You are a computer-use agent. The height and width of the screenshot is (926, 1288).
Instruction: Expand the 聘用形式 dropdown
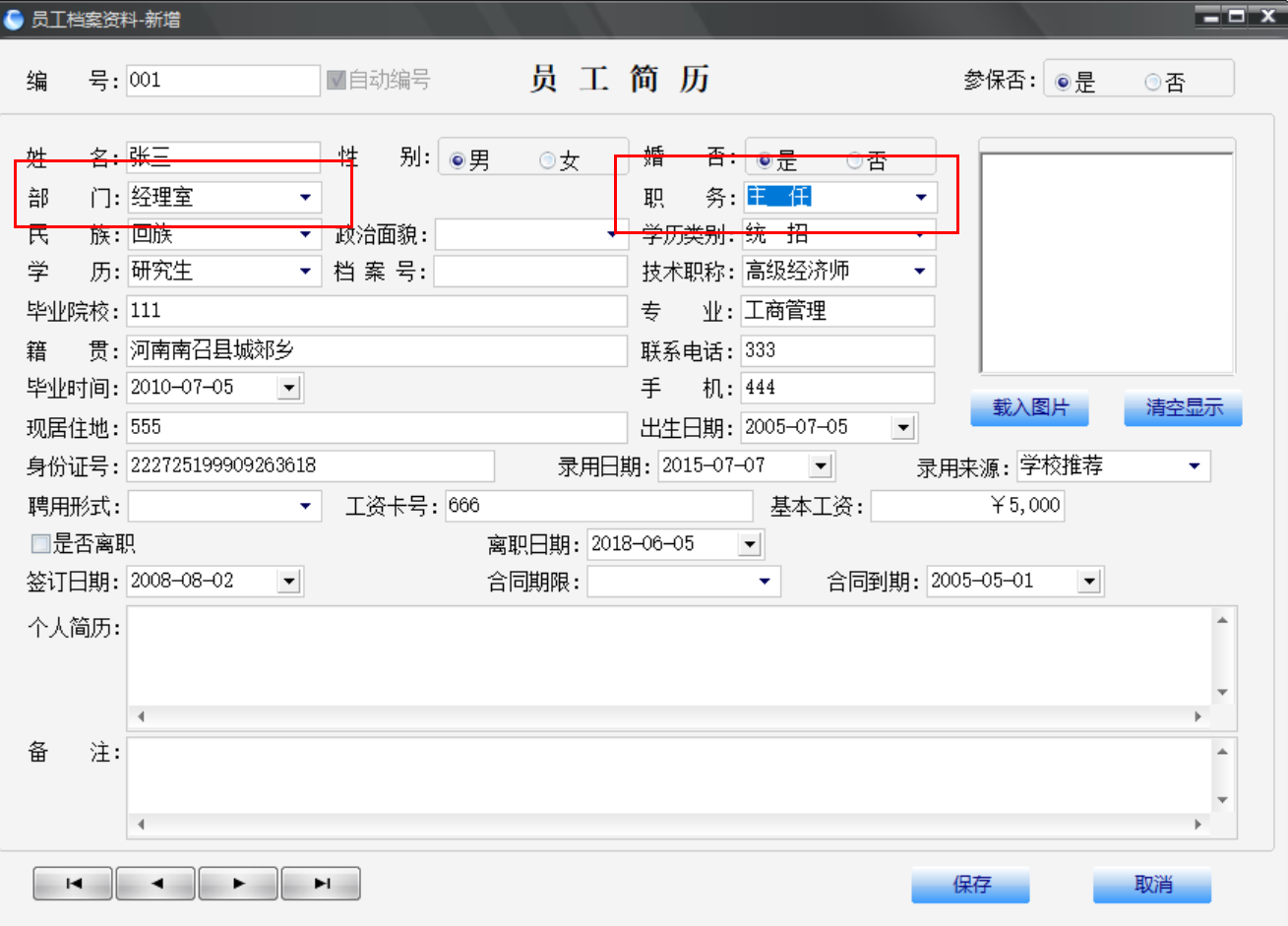(x=305, y=506)
